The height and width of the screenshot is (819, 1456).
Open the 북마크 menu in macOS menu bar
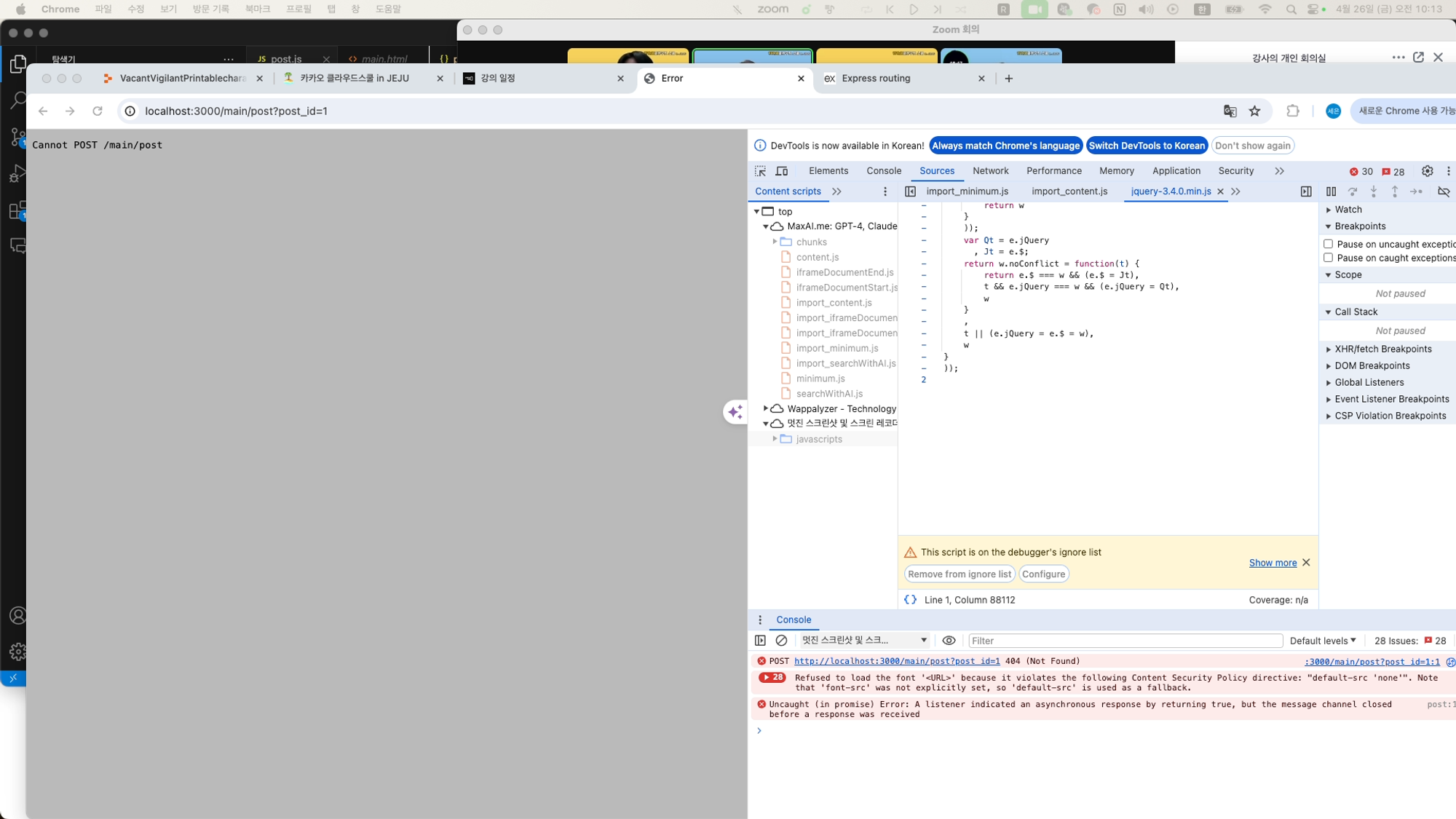click(257, 9)
